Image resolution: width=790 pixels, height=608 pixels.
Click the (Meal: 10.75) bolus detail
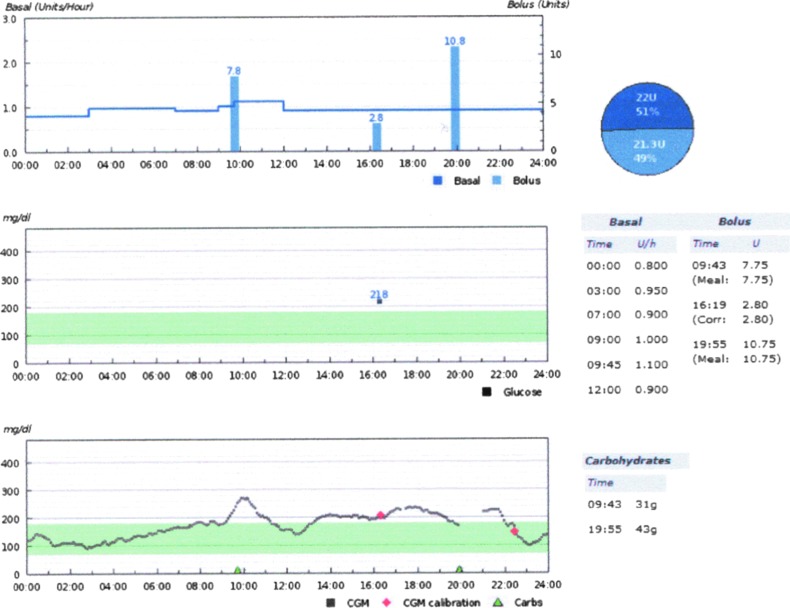737,359
